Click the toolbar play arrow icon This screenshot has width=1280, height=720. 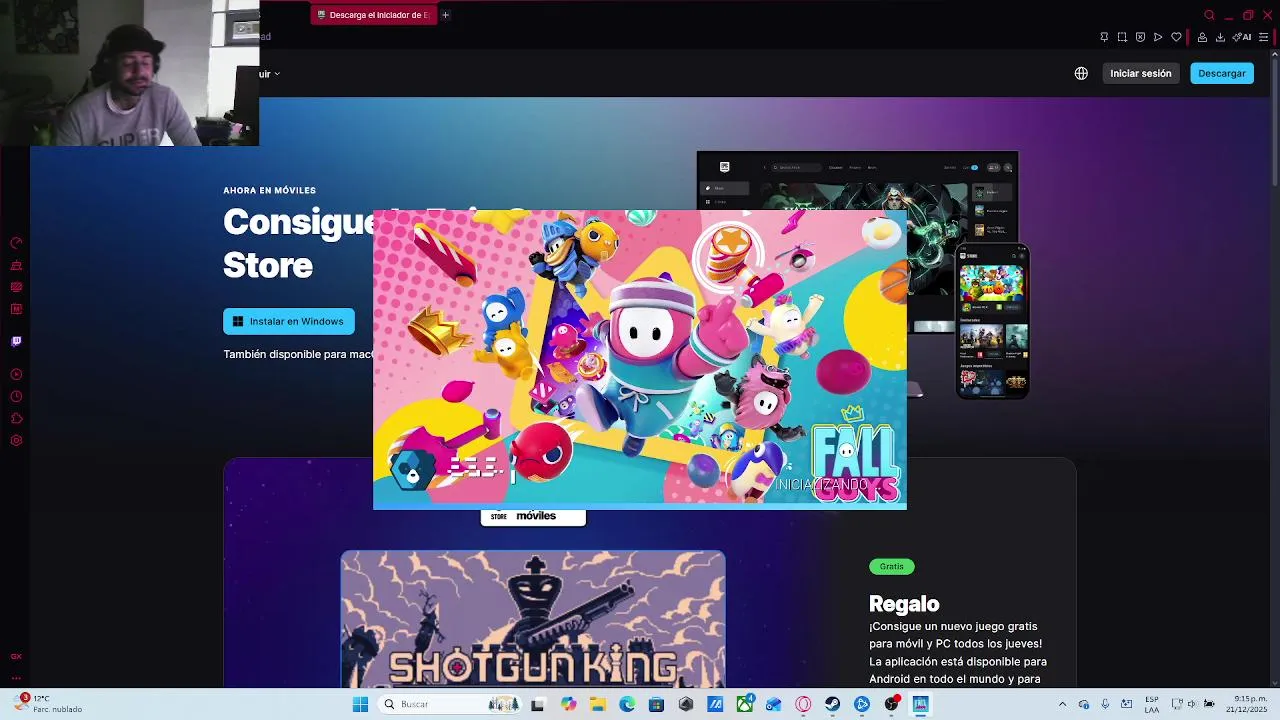(x=1158, y=37)
